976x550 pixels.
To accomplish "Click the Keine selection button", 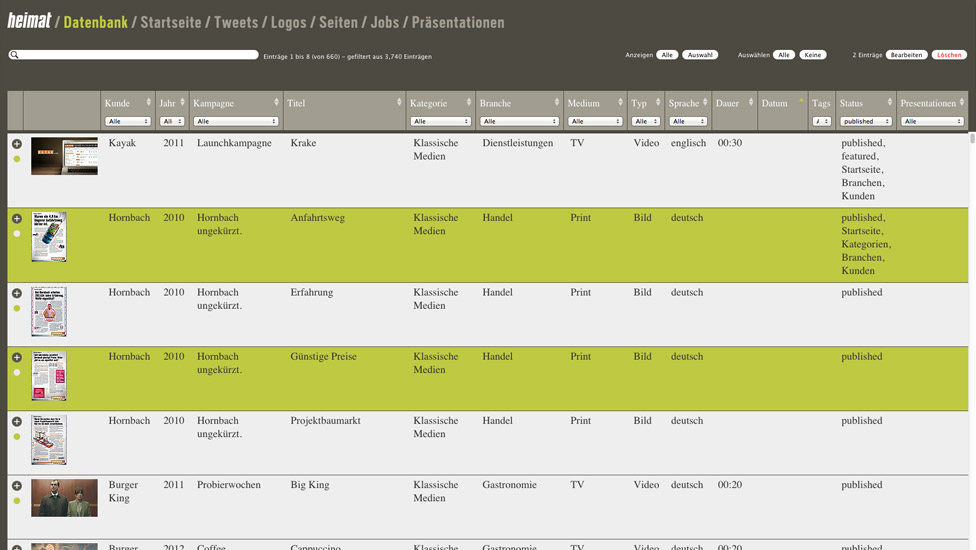I will [813, 55].
